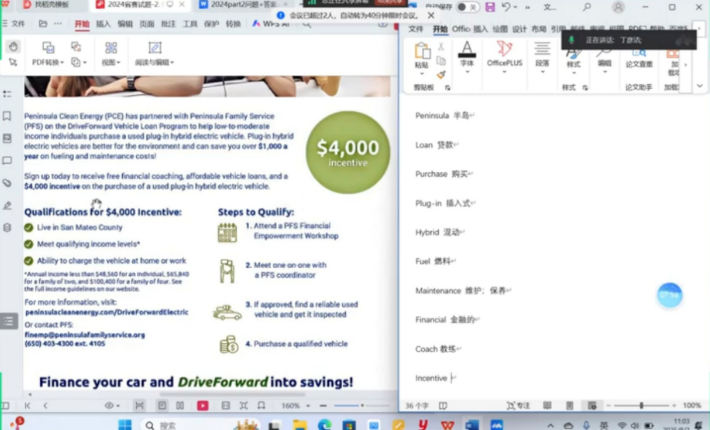
Task: Expand the 视图 dropdown in PDF toolbar
Action: [111, 62]
